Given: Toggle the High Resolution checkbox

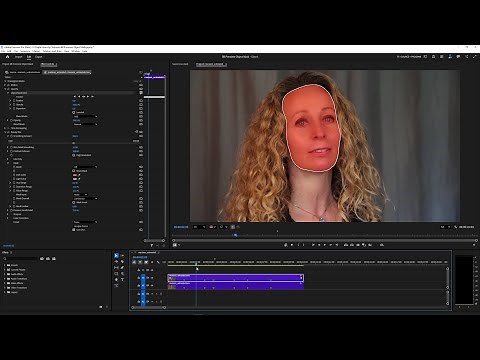Looking at the screenshot, I should (x=74, y=155).
